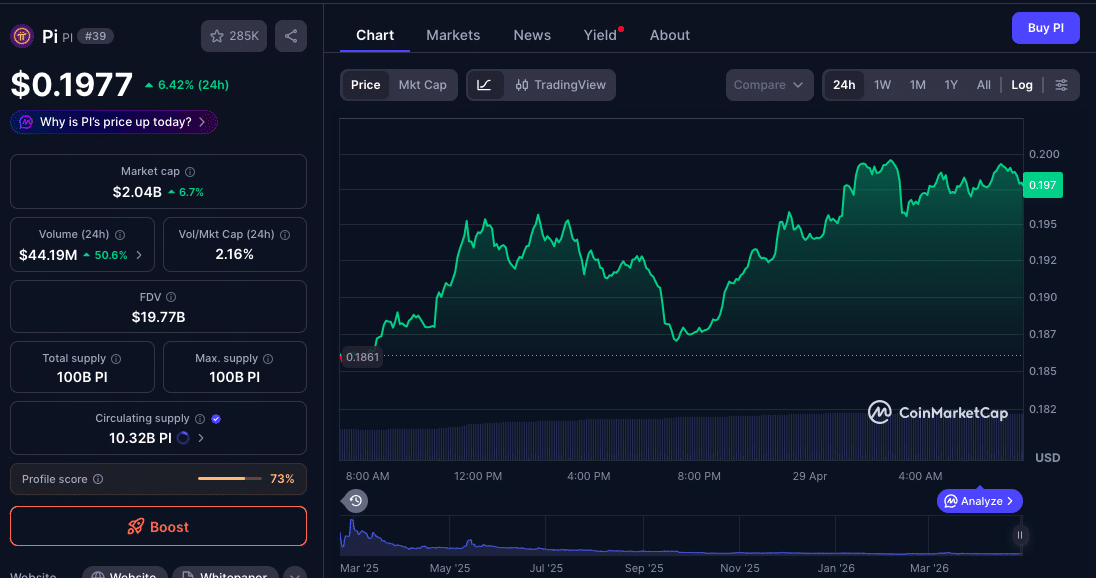Click the verified checkmark next to Circulating supply
1096x578 pixels.
[x=218, y=418]
